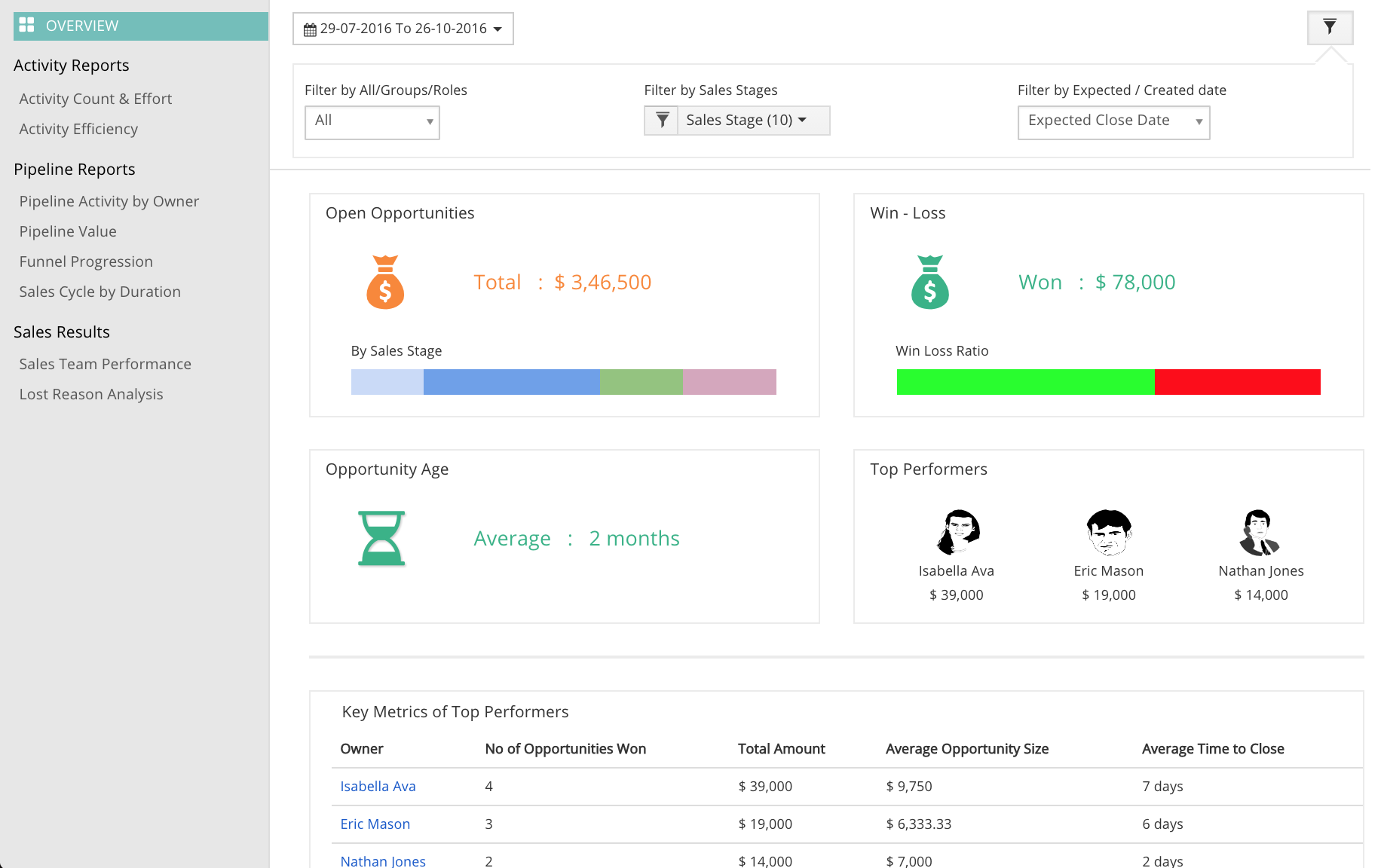Open Lost Reason Analysis report

(x=91, y=394)
